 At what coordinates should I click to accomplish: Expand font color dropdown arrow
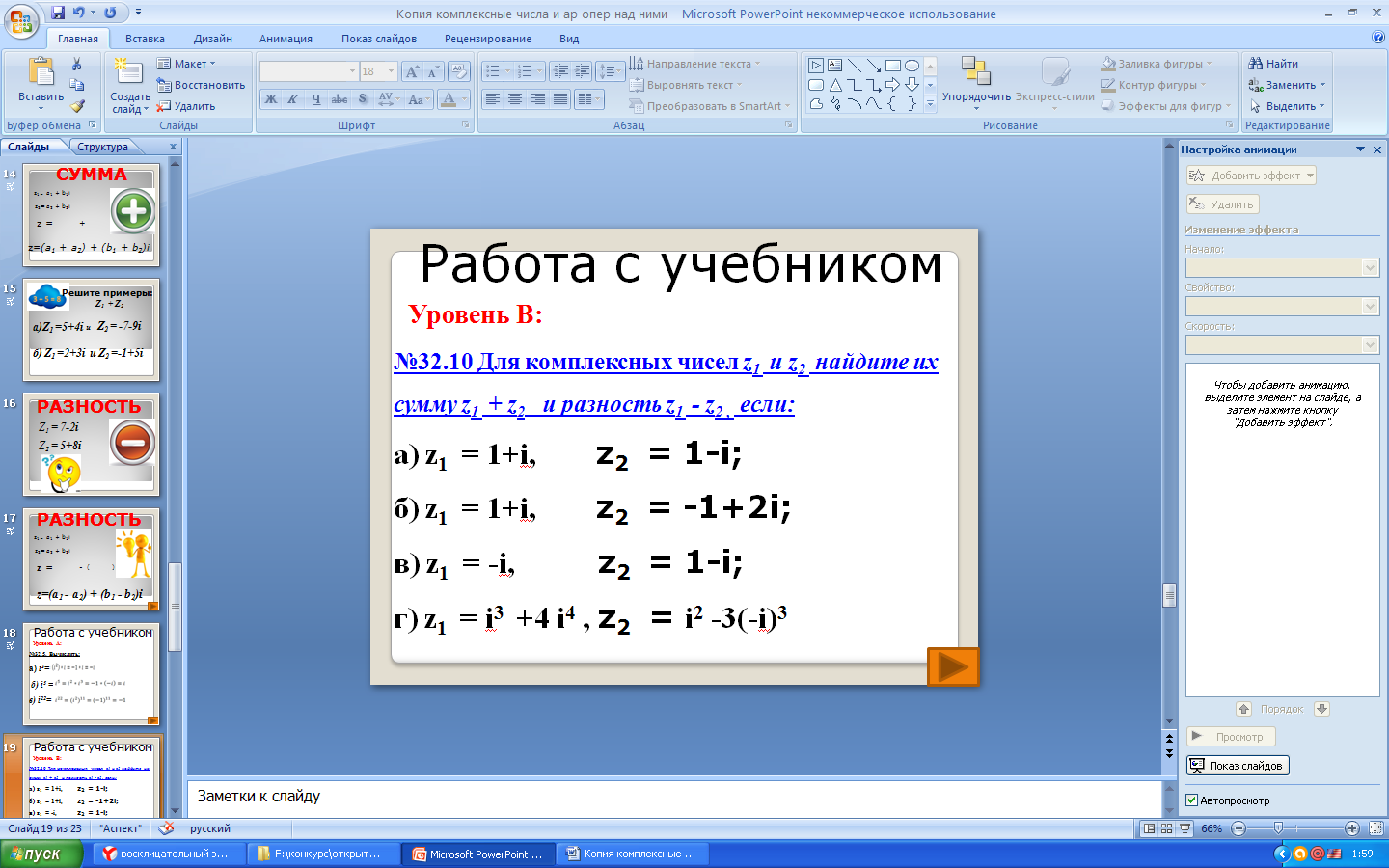466,99
